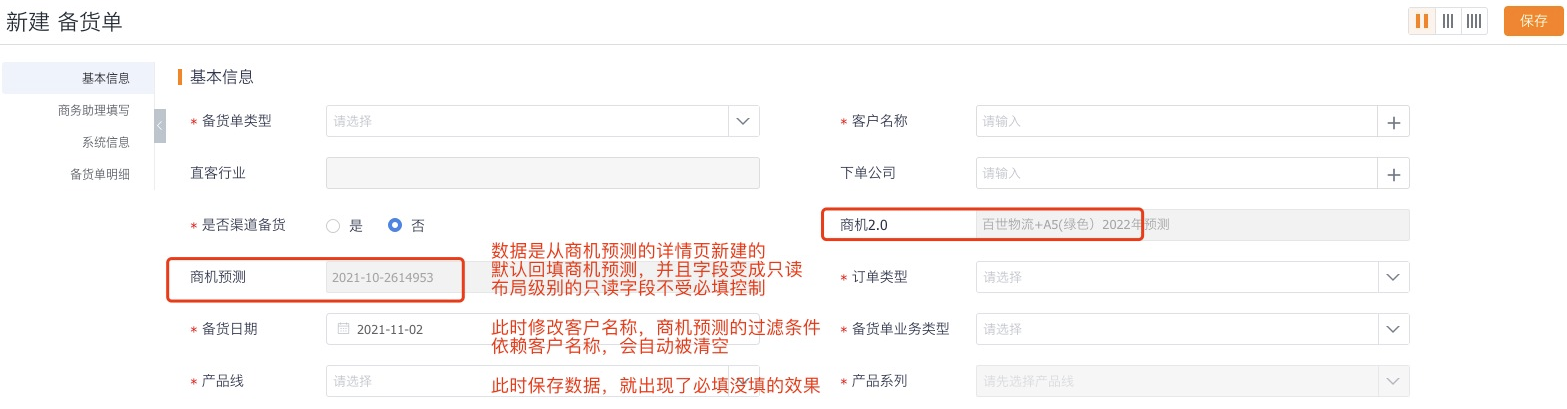Open the 备货单类型 dropdown

(743, 121)
